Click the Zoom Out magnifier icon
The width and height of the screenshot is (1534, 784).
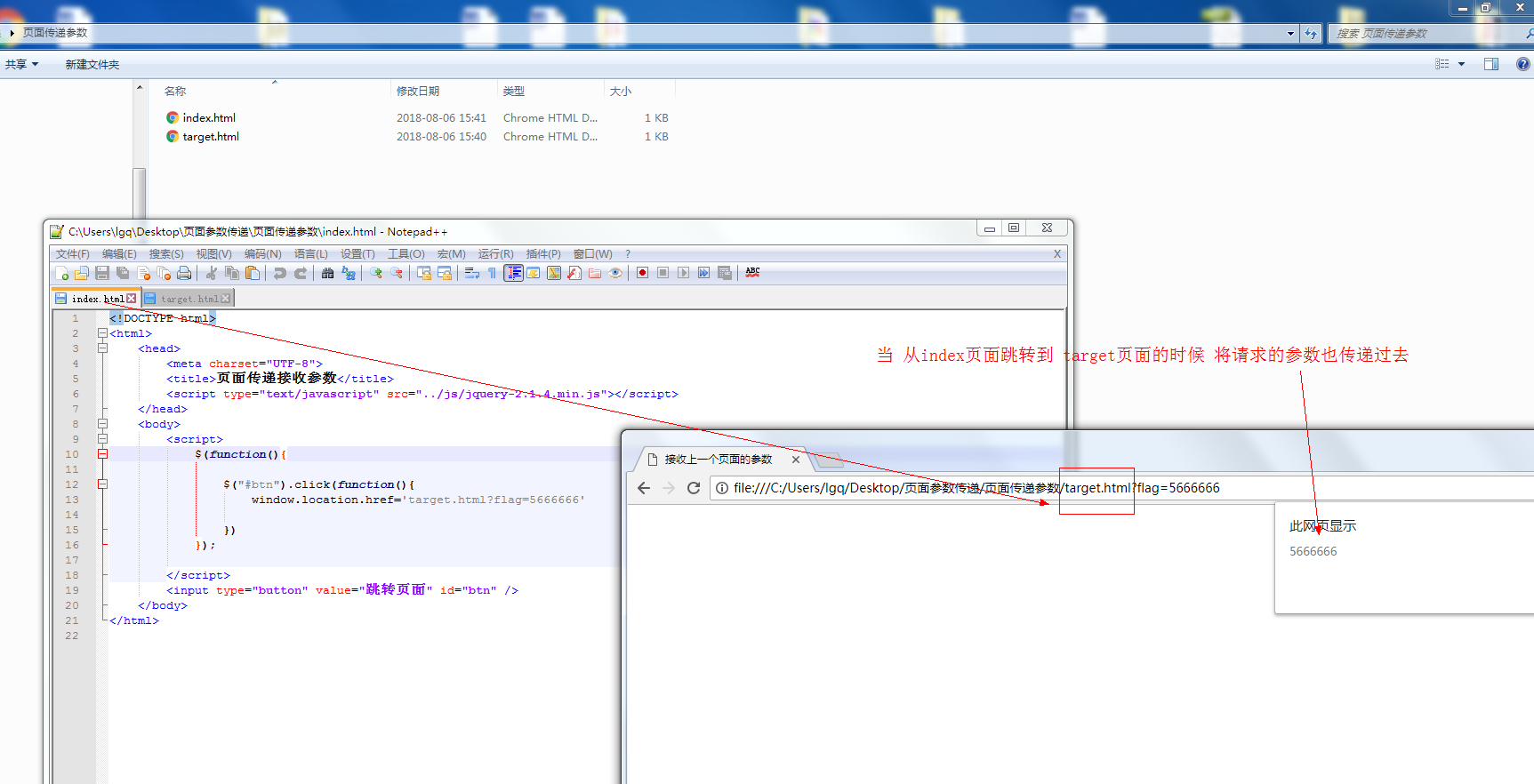pyautogui.click(x=397, y=273)
